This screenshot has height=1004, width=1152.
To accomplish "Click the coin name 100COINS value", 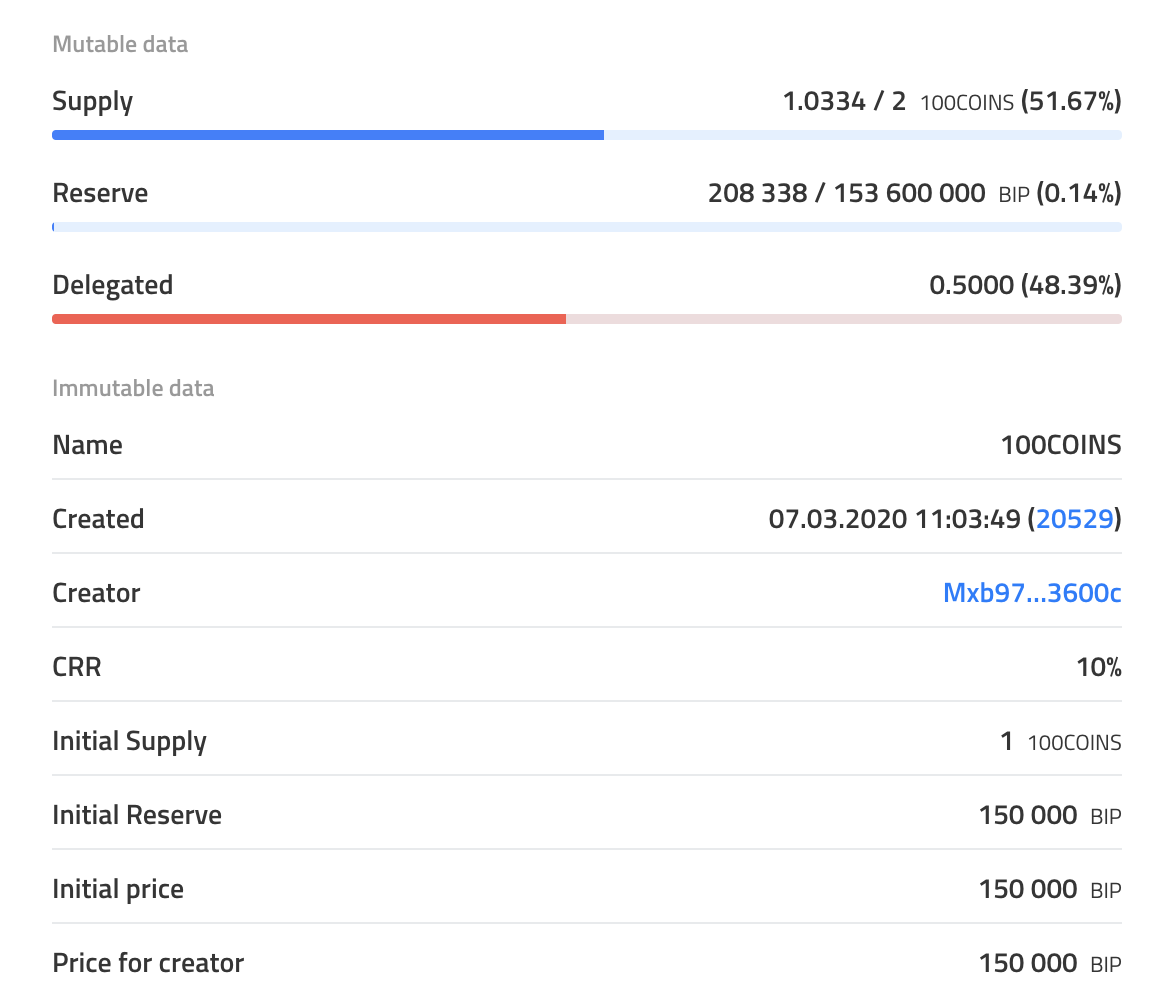I will point(1060,445).
